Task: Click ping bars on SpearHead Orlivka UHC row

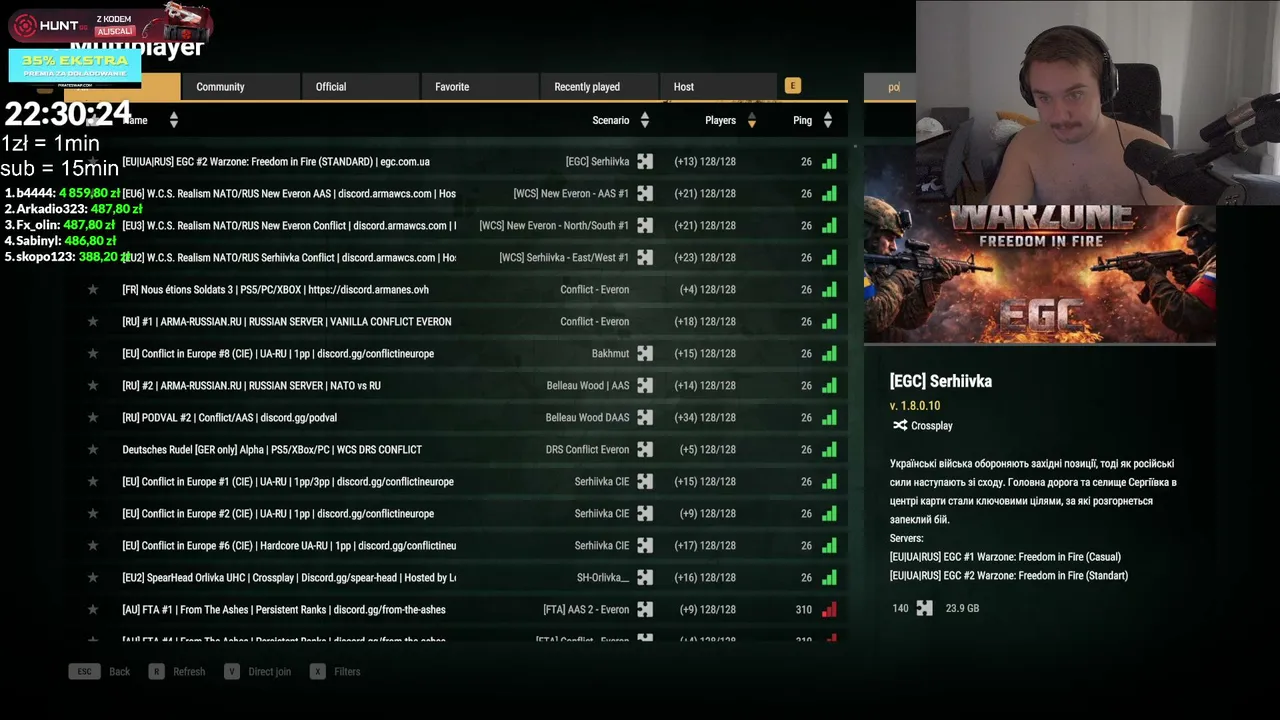Action: 829,578
